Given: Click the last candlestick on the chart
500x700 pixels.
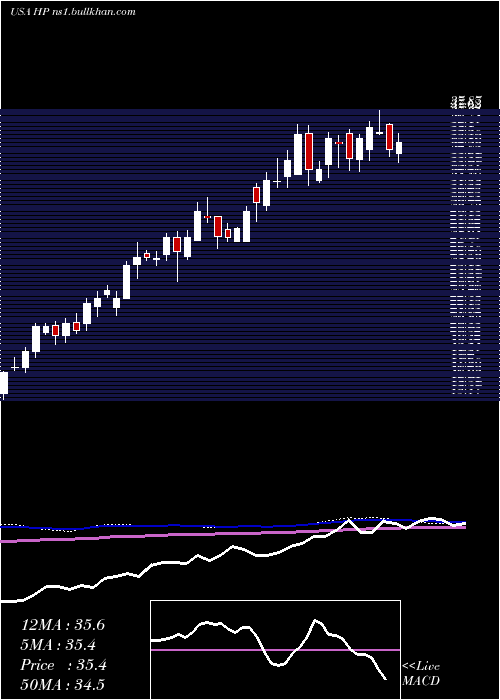Looking at the screenshot, I should (x=399, y=148).
